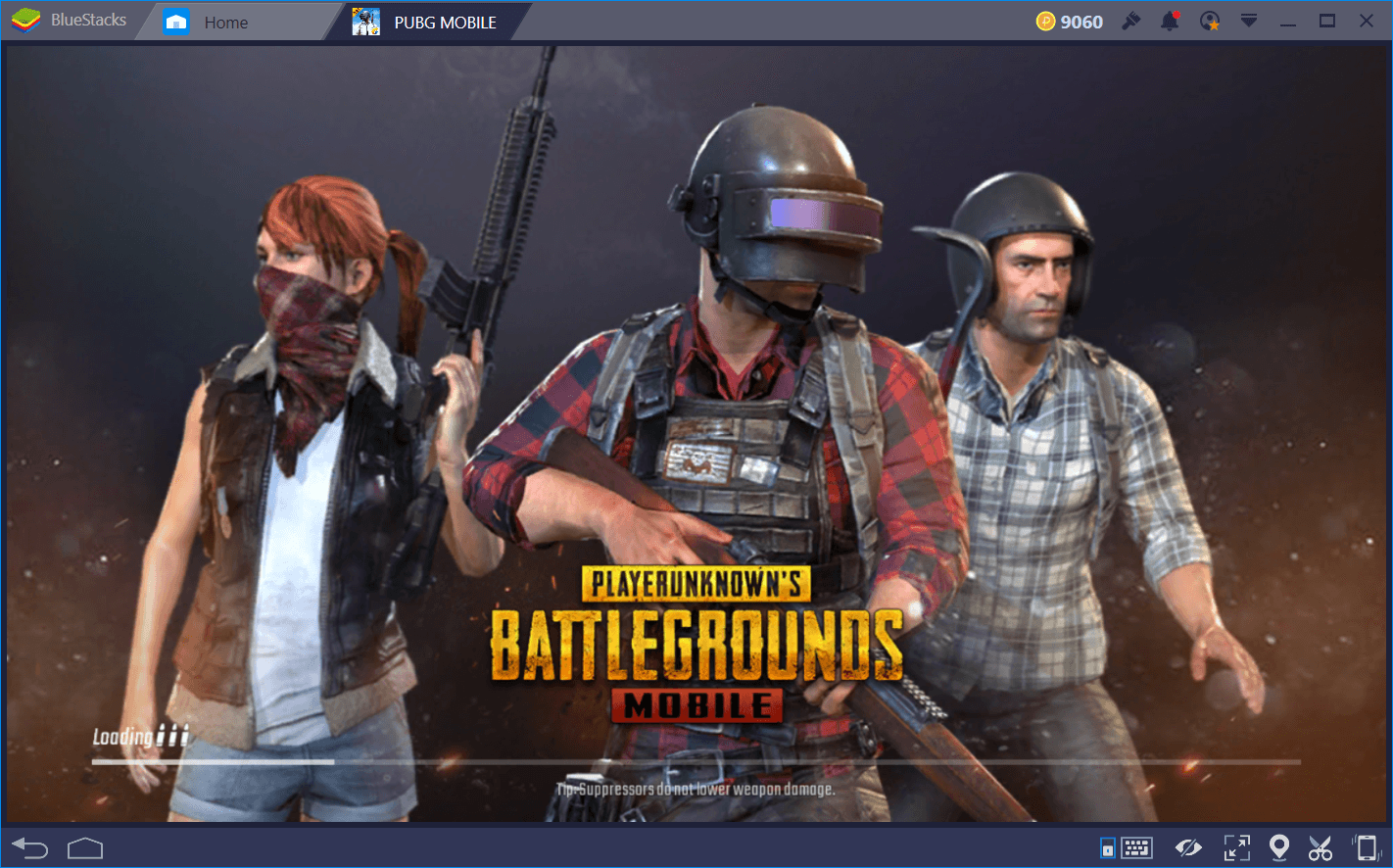This screenshot has height=868, width=1393.
Task: Toggle on-screen key overlay visibility eye
Action: click(1188, 847)
